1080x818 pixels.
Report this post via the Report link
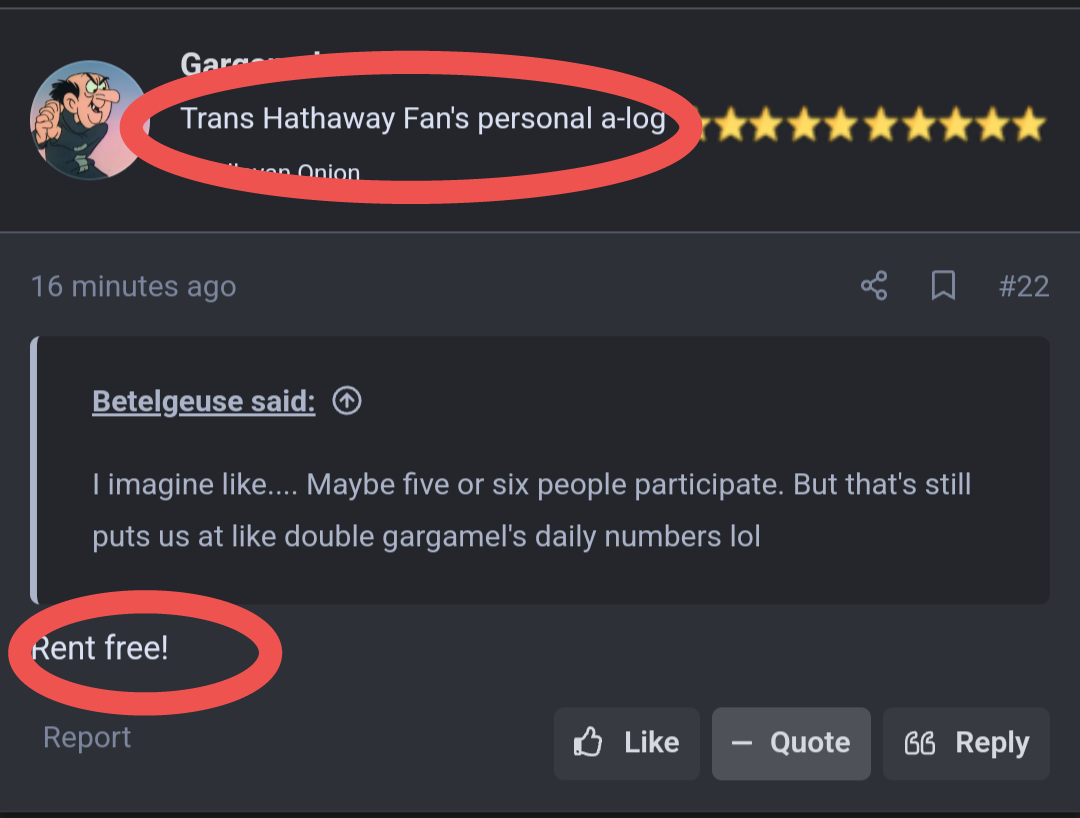pyautogui.click(x=87, y=738)
